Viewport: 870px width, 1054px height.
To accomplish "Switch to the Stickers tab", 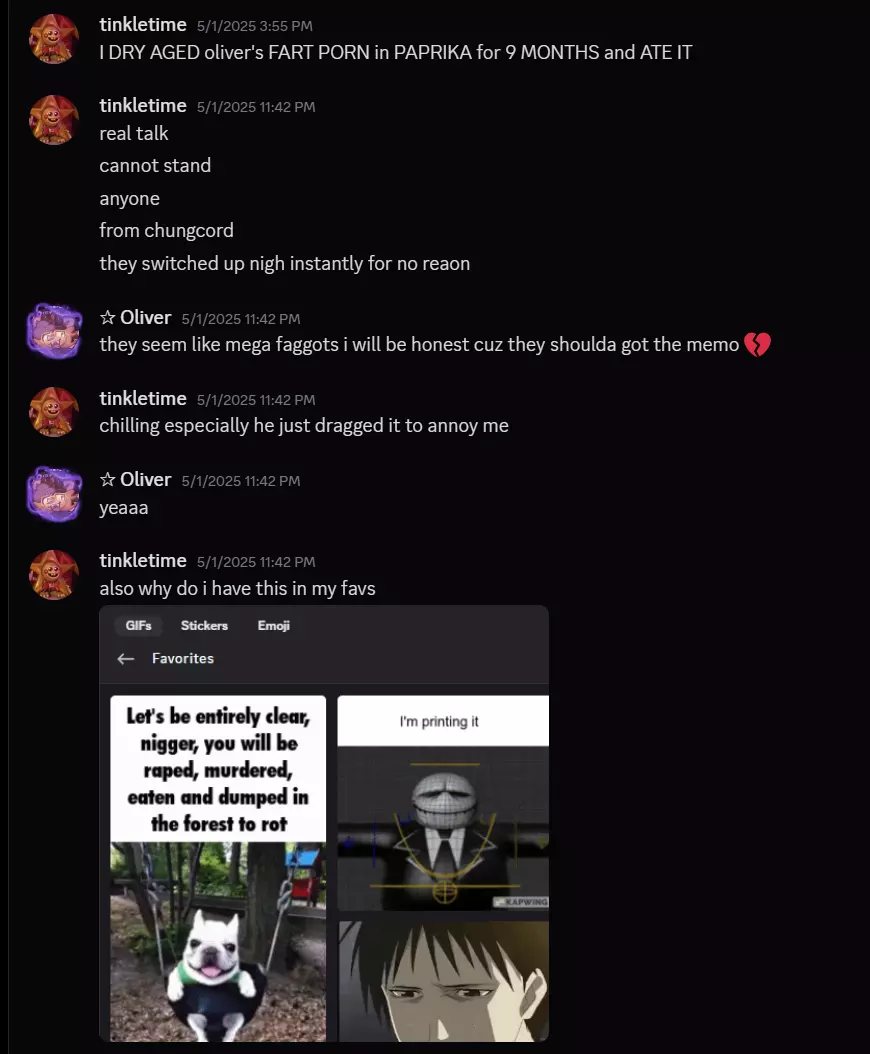I will (204, 625).
